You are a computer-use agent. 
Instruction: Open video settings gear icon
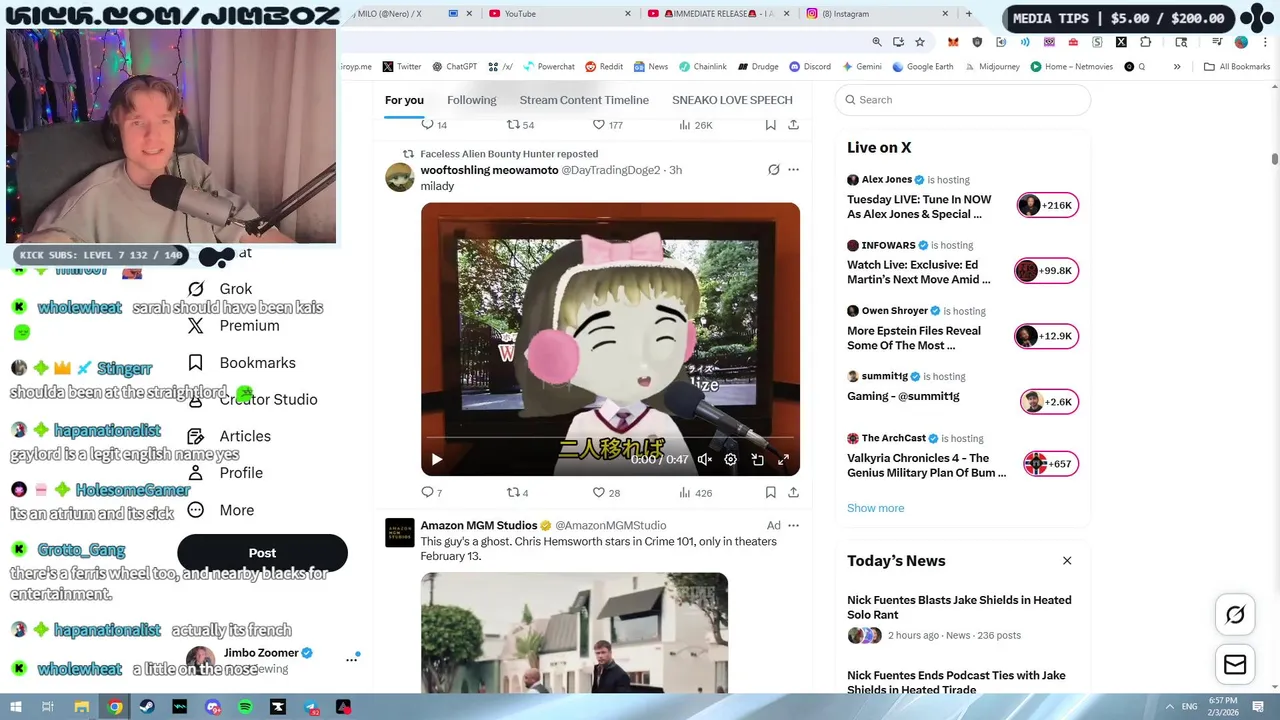731,460
